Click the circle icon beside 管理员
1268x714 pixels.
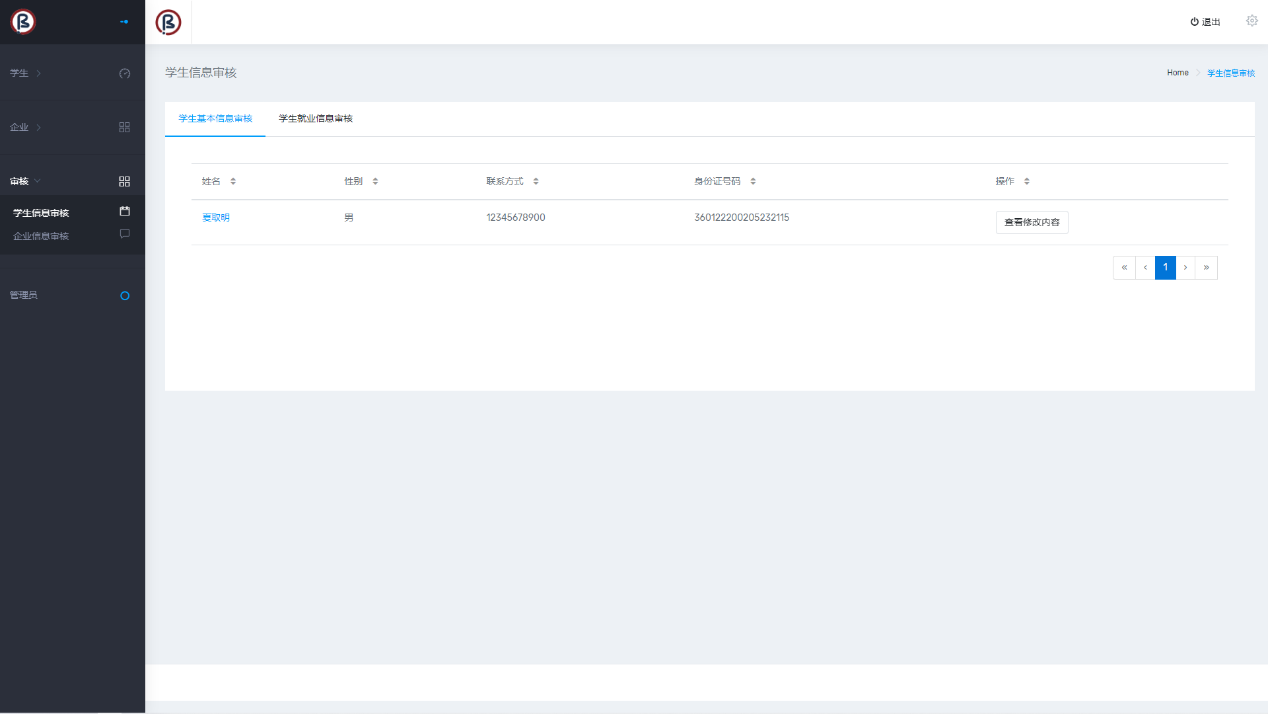[125, 296]
